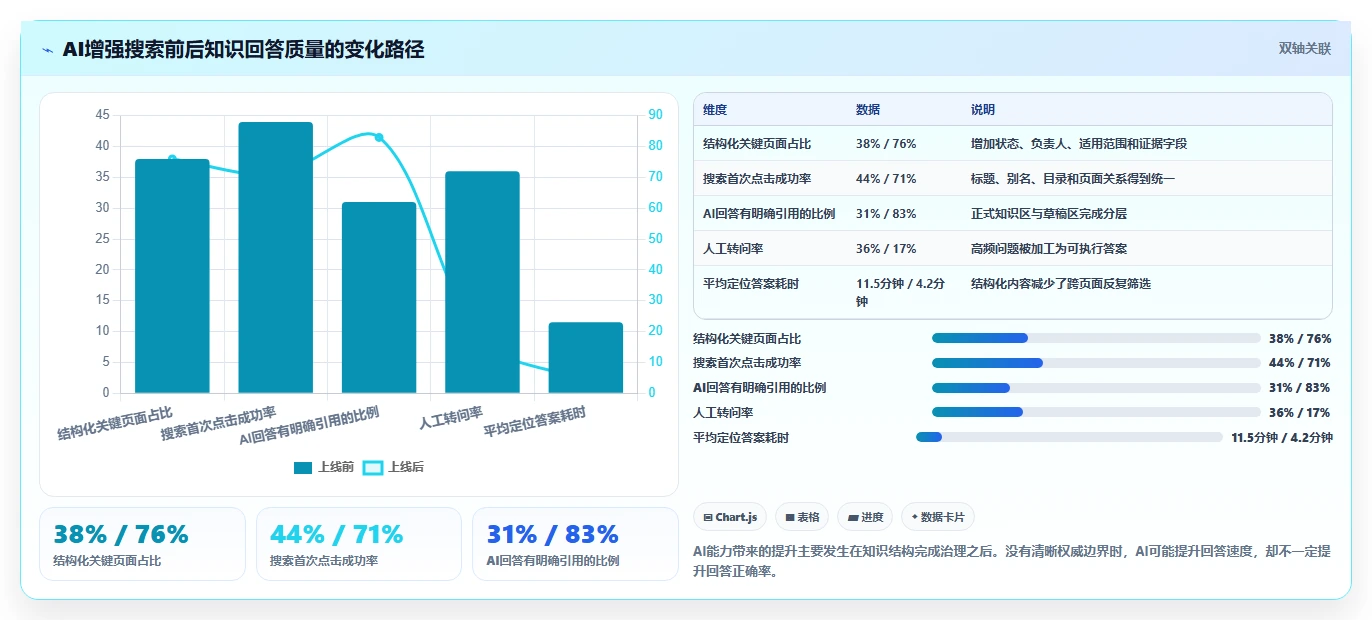
Task: Click the line point above AI回答有明确引用的比例
Action: click(379, 137)
